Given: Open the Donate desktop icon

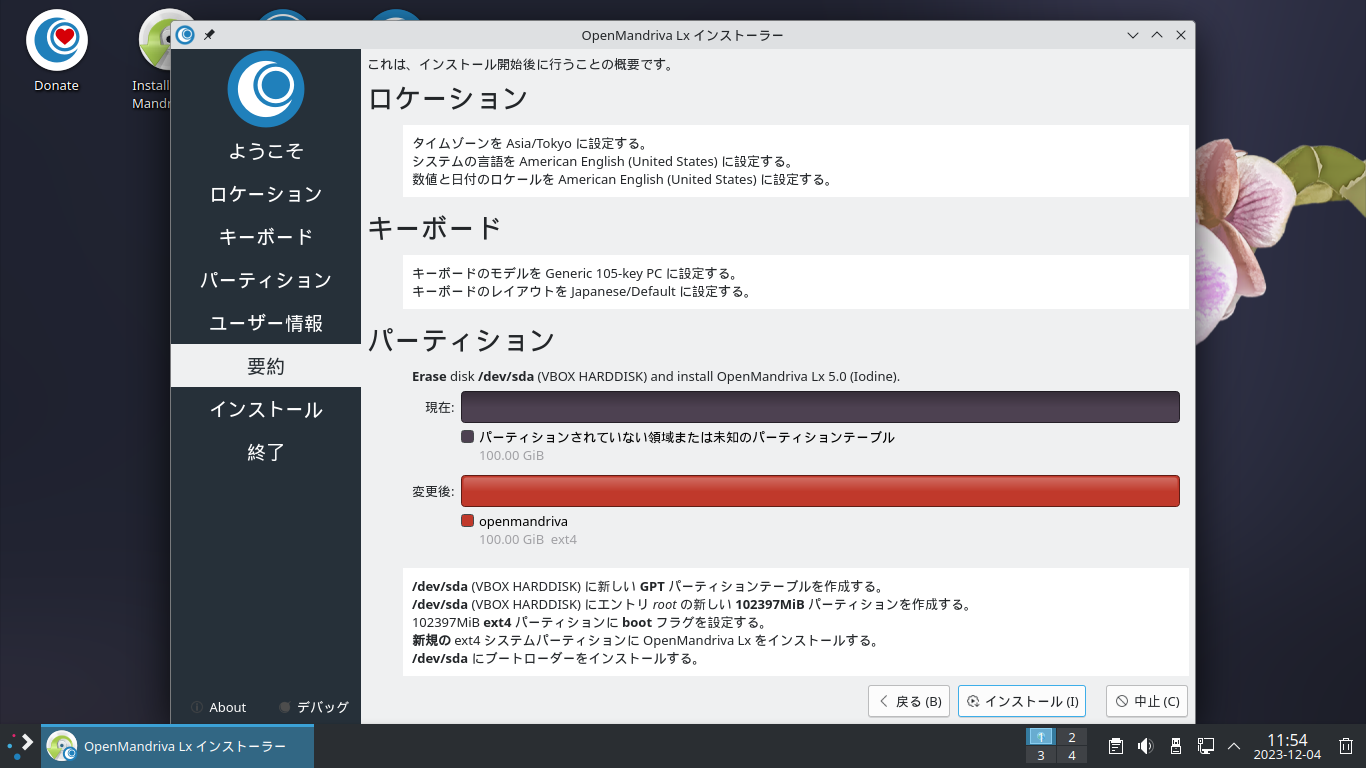Looking at the screenshot, I should [57, 52].
